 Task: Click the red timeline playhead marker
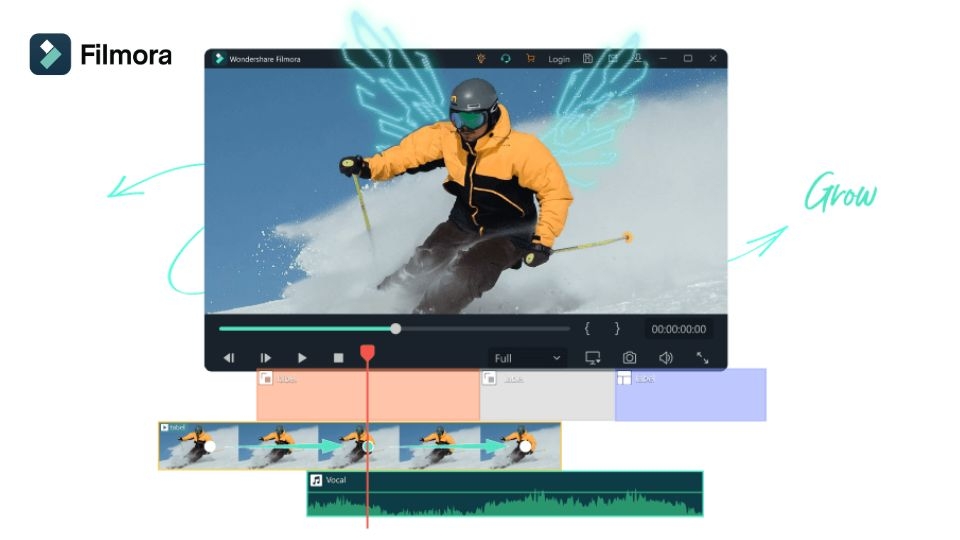[367, 353]
